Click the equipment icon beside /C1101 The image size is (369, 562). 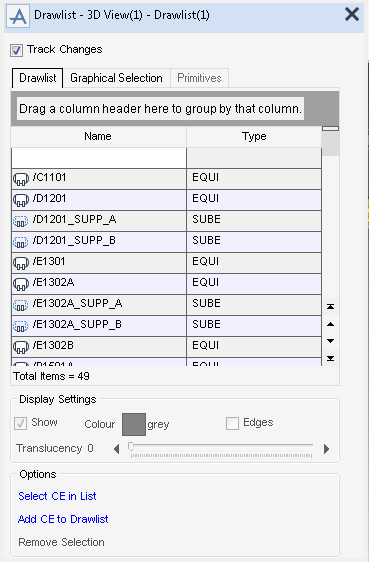(21, 179)
